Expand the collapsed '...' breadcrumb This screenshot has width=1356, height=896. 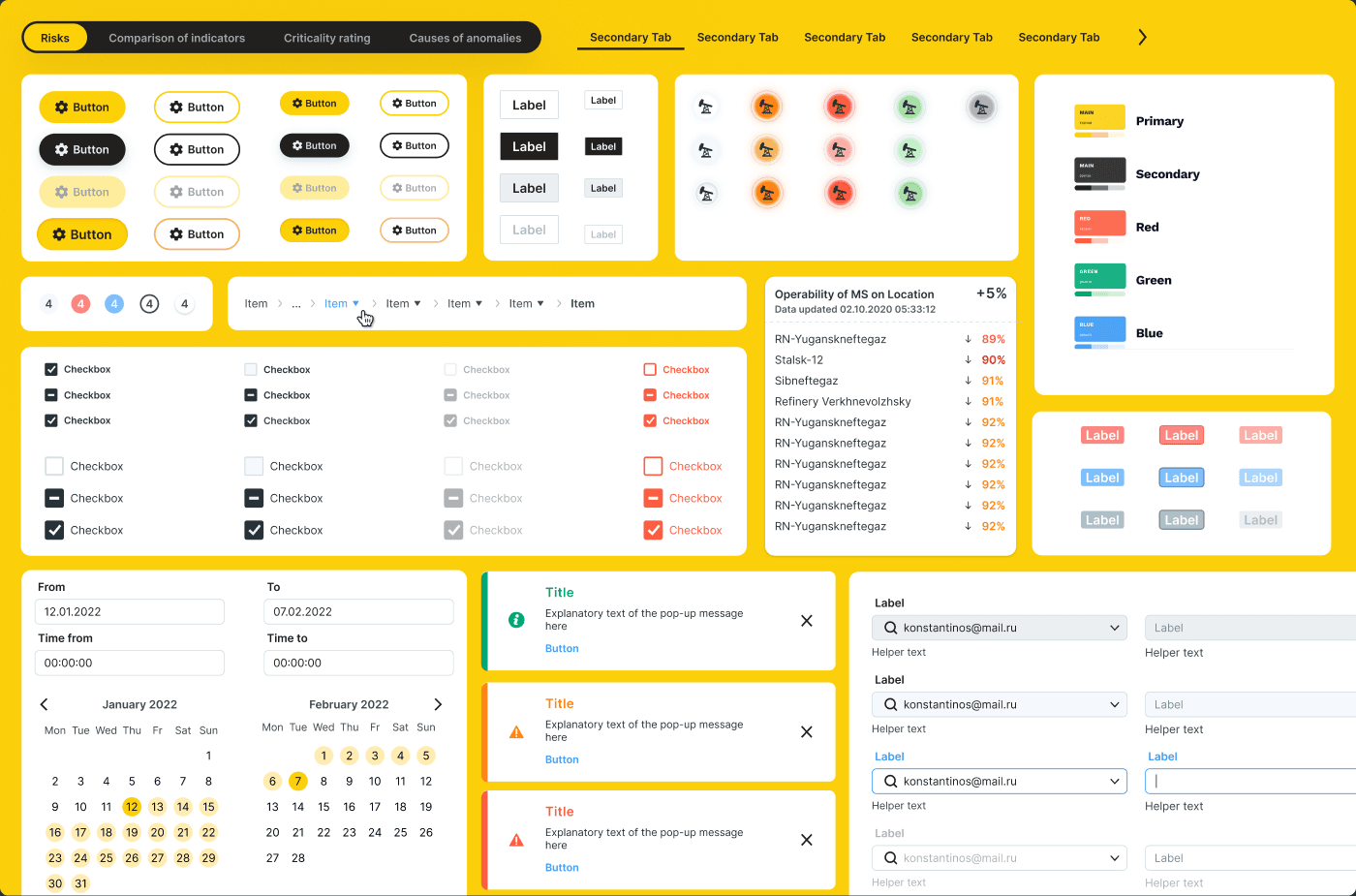tap(296, 303)
